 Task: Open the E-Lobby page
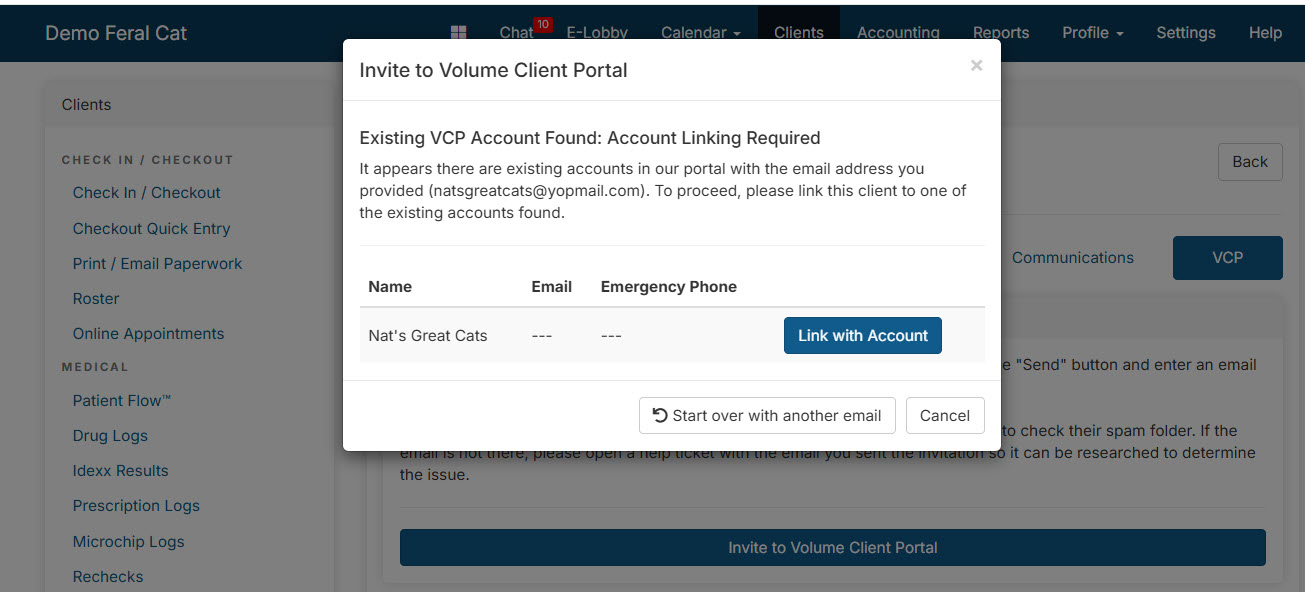[x=597, y=33]
